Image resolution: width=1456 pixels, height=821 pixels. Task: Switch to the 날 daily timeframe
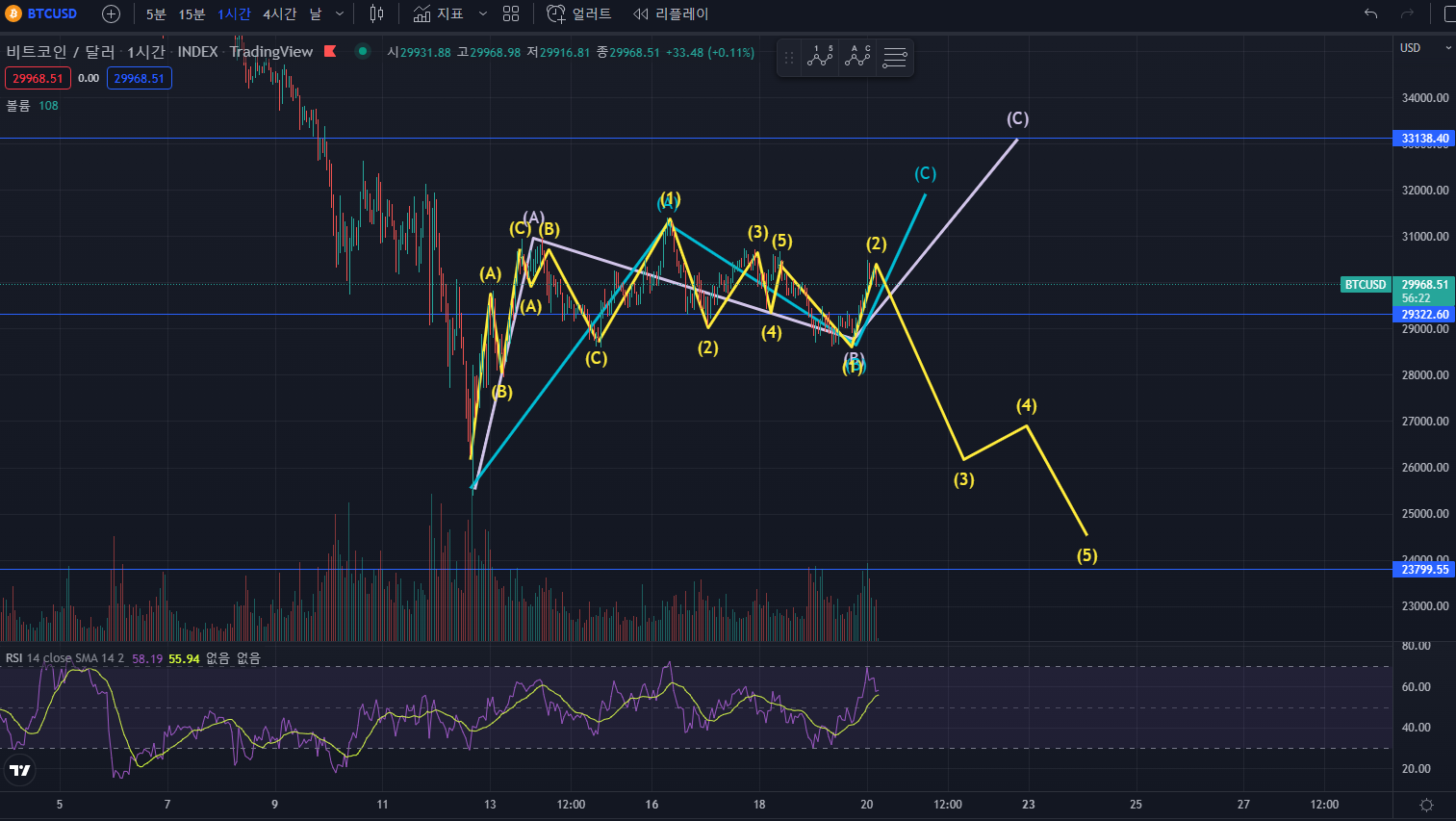point(316,13)
